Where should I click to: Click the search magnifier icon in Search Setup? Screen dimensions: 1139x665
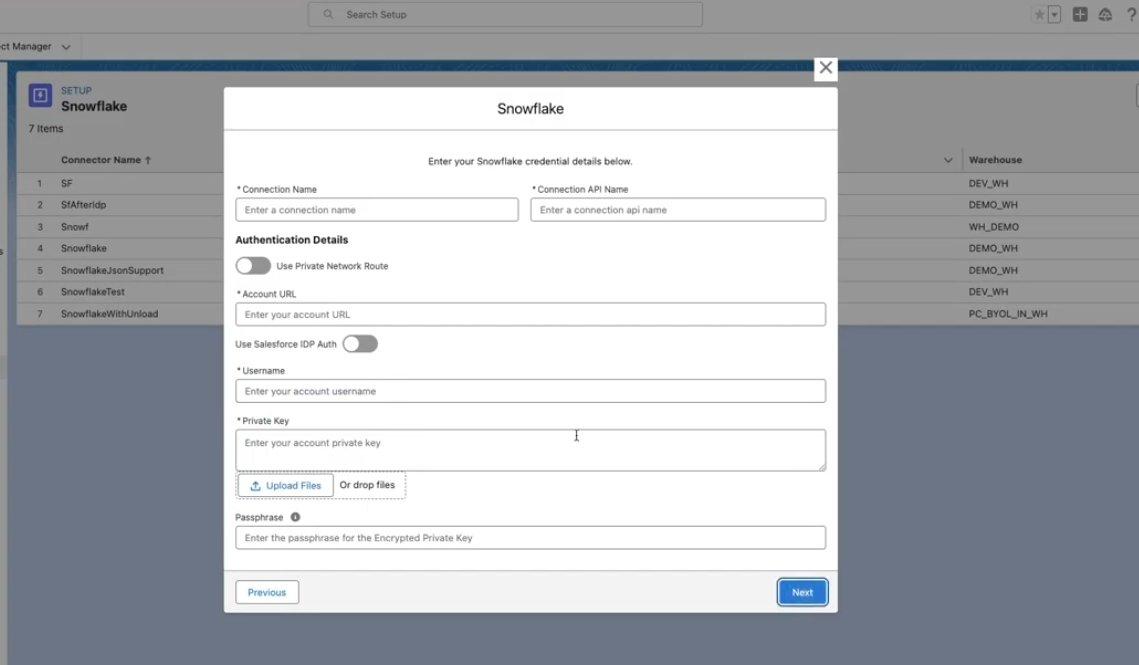(x=328, y=15)
